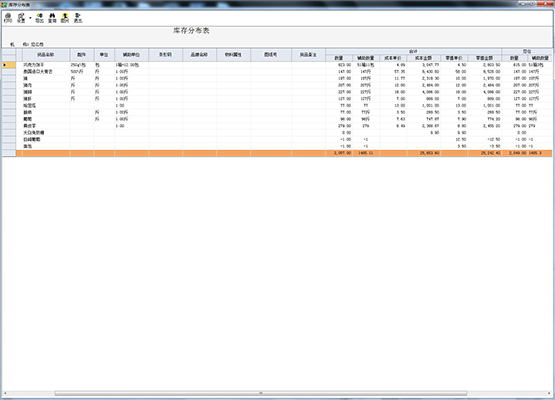The width and height of the screenshot is (555, 400).
Task: Open the binoculars query tool
Action: pyautogui.click(x=52, y=18)
